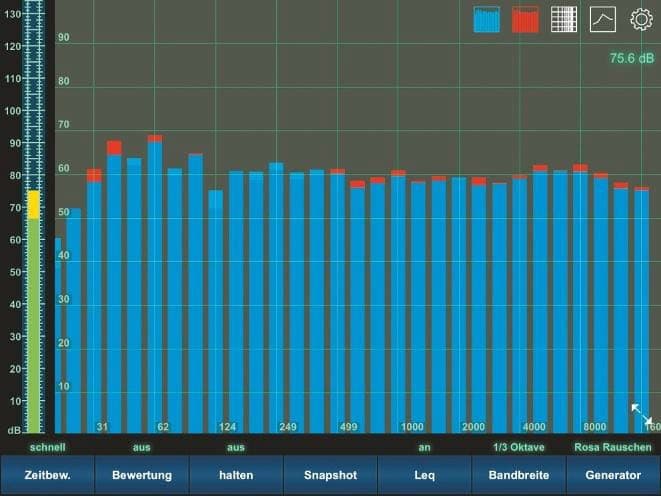Click the '1/3 Oktave' status label
Screen dimensions: 661x496
pos(519,447)
